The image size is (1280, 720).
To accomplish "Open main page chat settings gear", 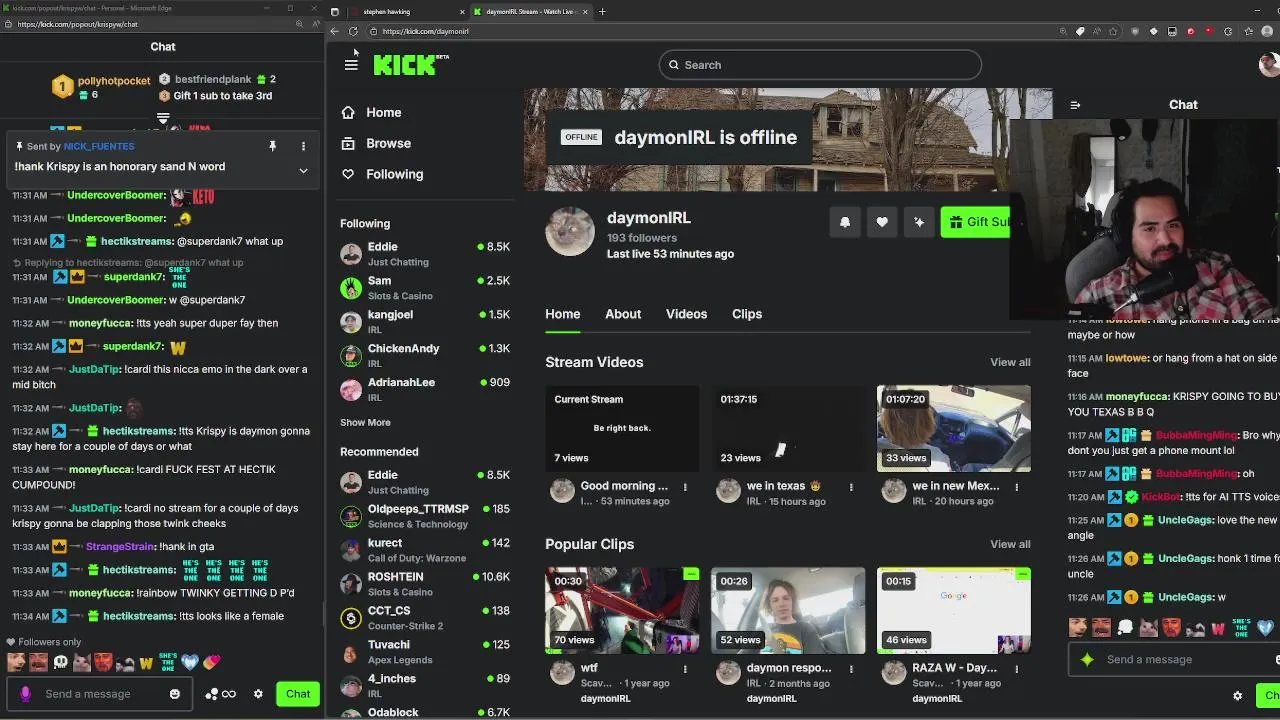I will coord(1237,696).
